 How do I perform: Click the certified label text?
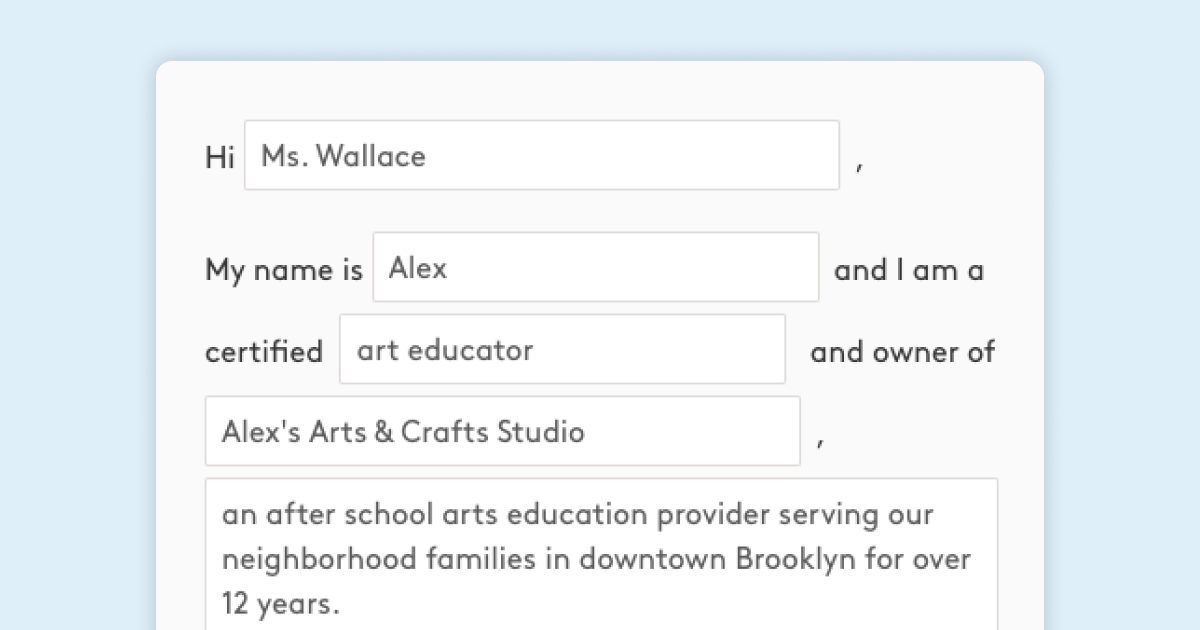click(263, 352)
